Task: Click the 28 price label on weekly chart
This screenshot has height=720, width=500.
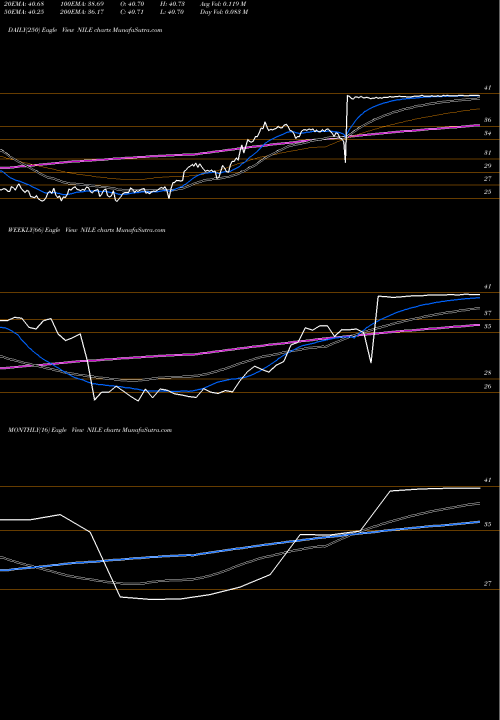Action: point(488,373)
